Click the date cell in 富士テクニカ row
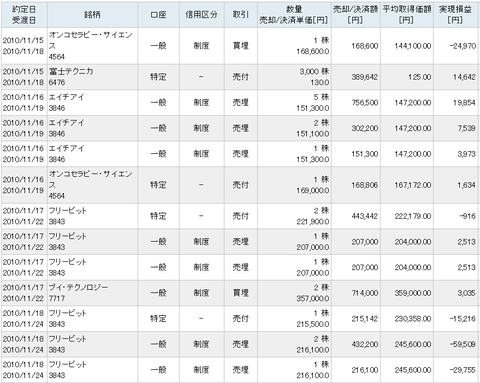The image size is (480, 383). pyautogui.click(x=24, y=77)
